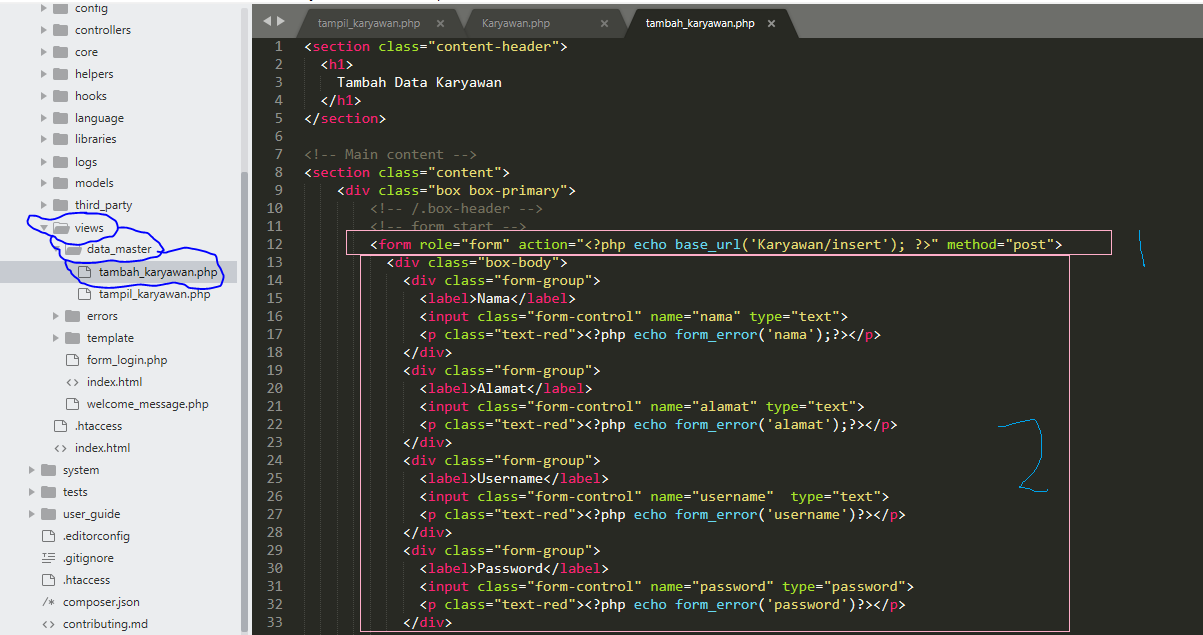
Task: Expand the system folder arrow
Action: tap(32, 470)
